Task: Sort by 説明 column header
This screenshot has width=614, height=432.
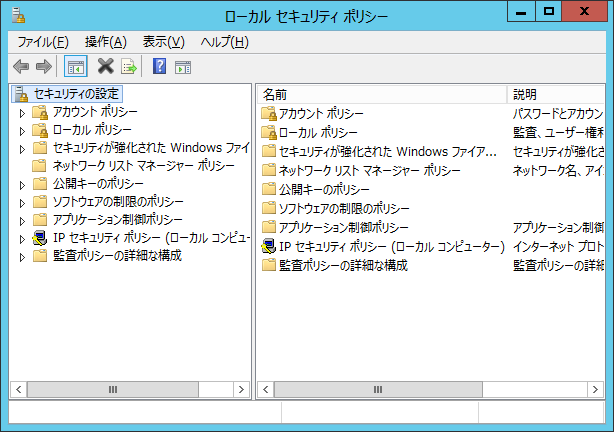Action: (x=556, y=94)
